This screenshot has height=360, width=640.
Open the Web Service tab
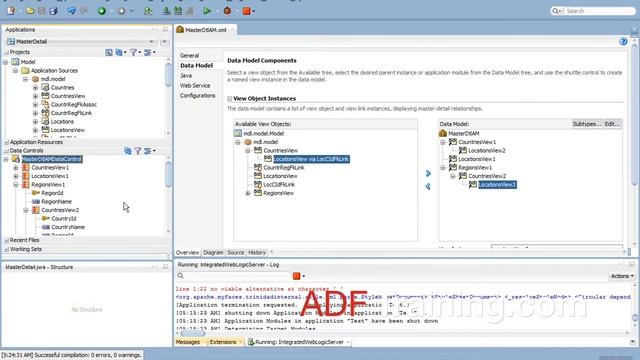195,86
